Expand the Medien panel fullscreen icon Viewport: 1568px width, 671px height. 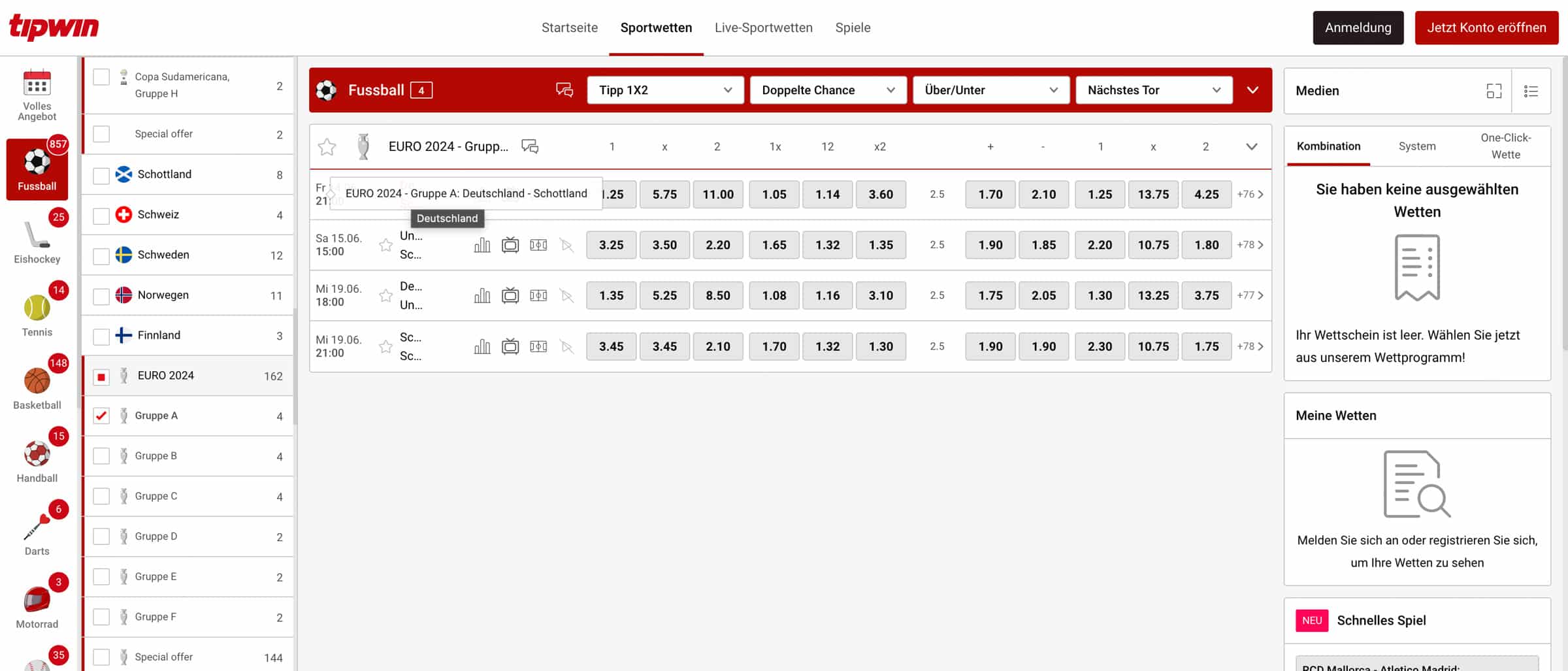(x=1494, y=91)
